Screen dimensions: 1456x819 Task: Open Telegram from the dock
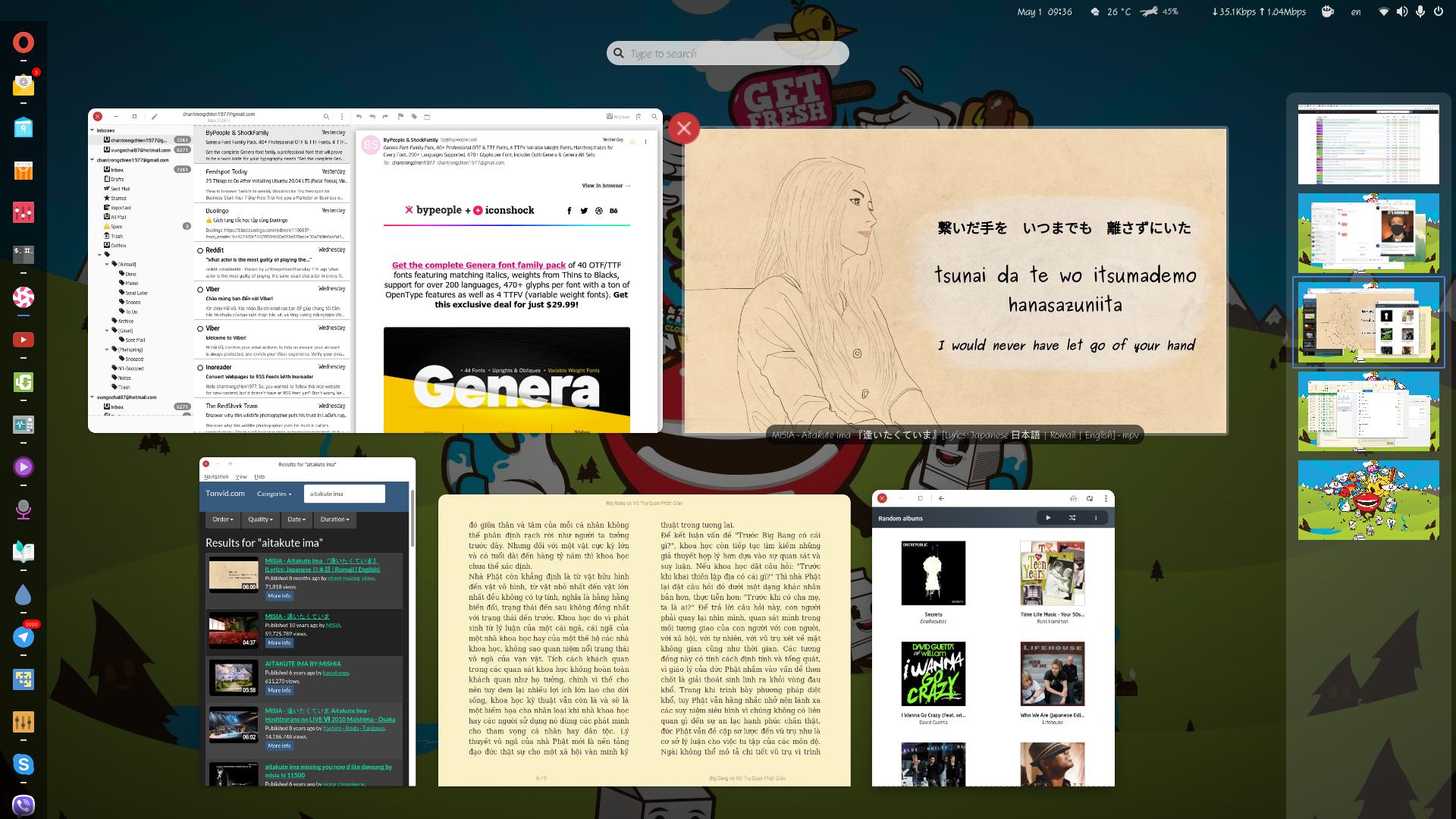pos(24,637)
